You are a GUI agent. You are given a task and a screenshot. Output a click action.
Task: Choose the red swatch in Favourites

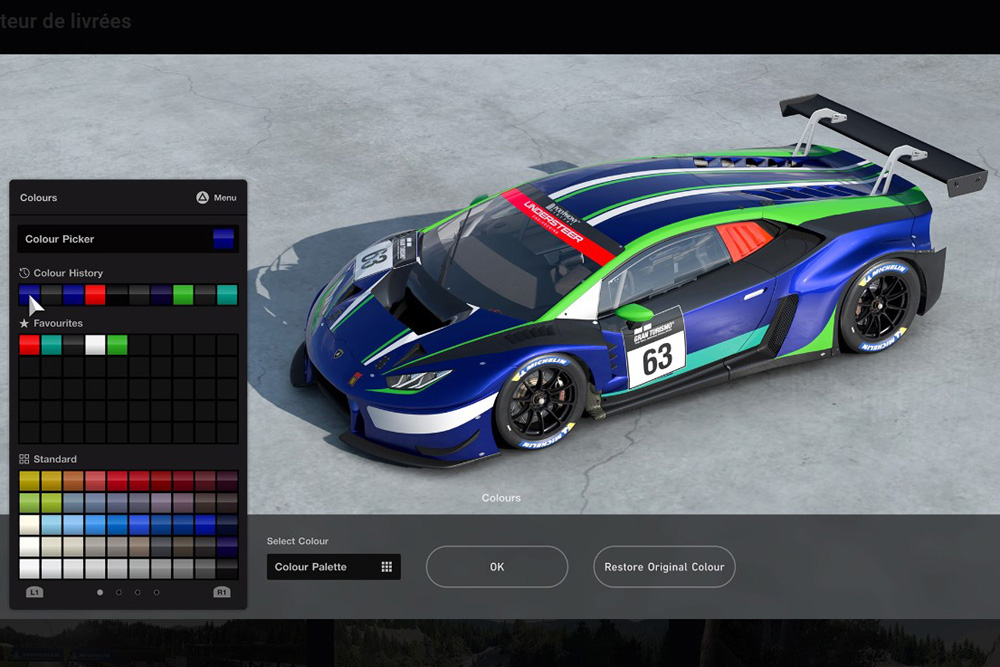[29, 345]
